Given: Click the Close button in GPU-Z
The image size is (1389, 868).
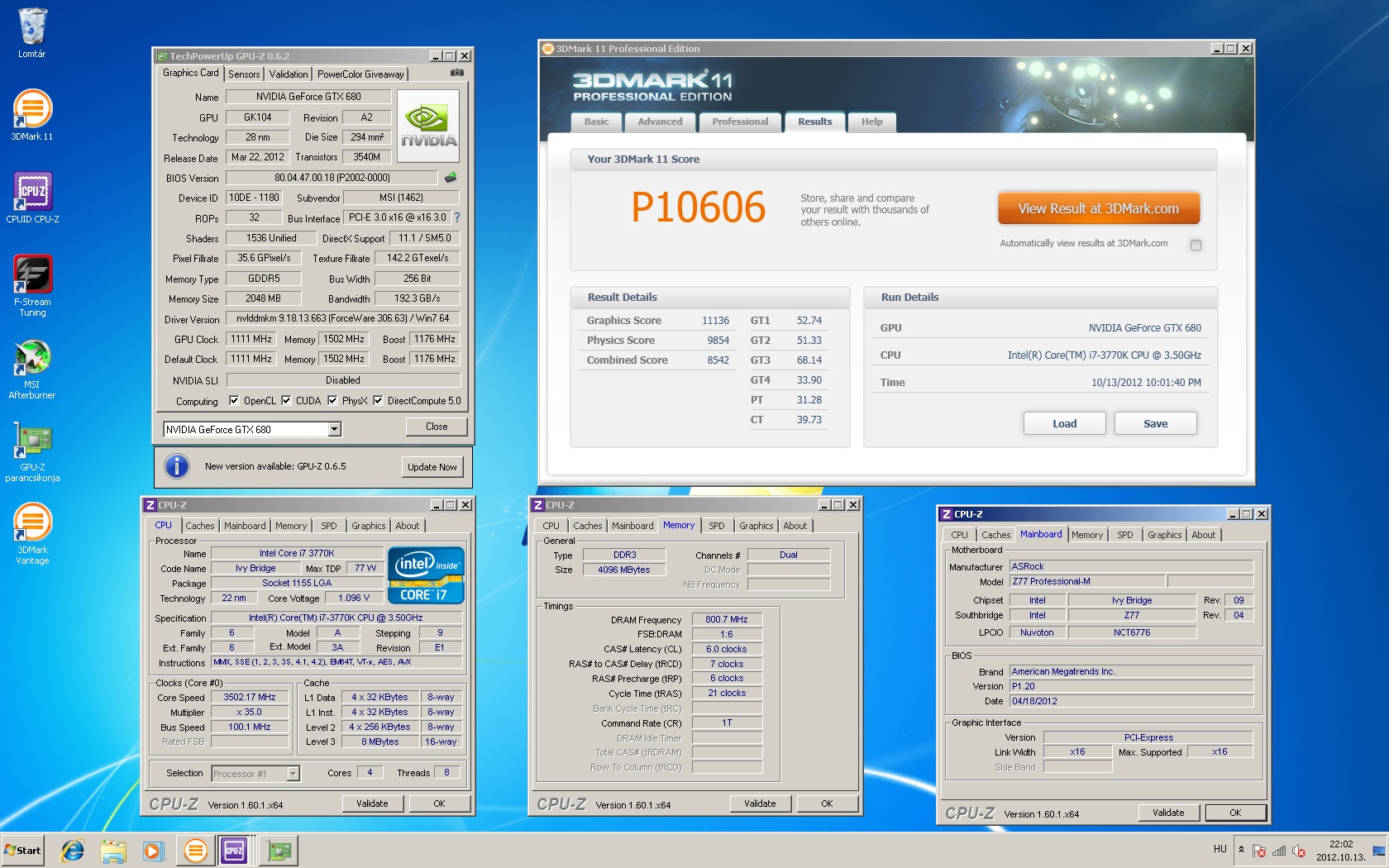Looking at the screenshot, I should coord(437,427).
